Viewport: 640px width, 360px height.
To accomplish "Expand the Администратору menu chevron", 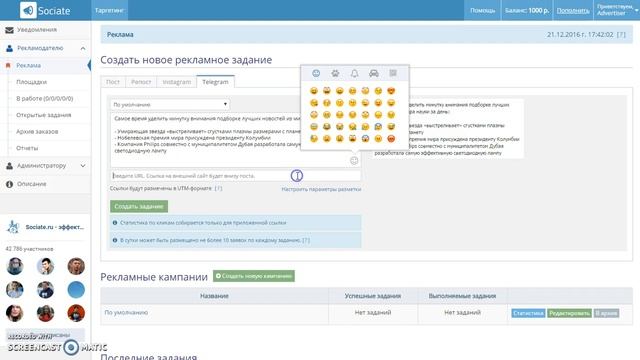I will pyautogui.click(x=83, y=166).
